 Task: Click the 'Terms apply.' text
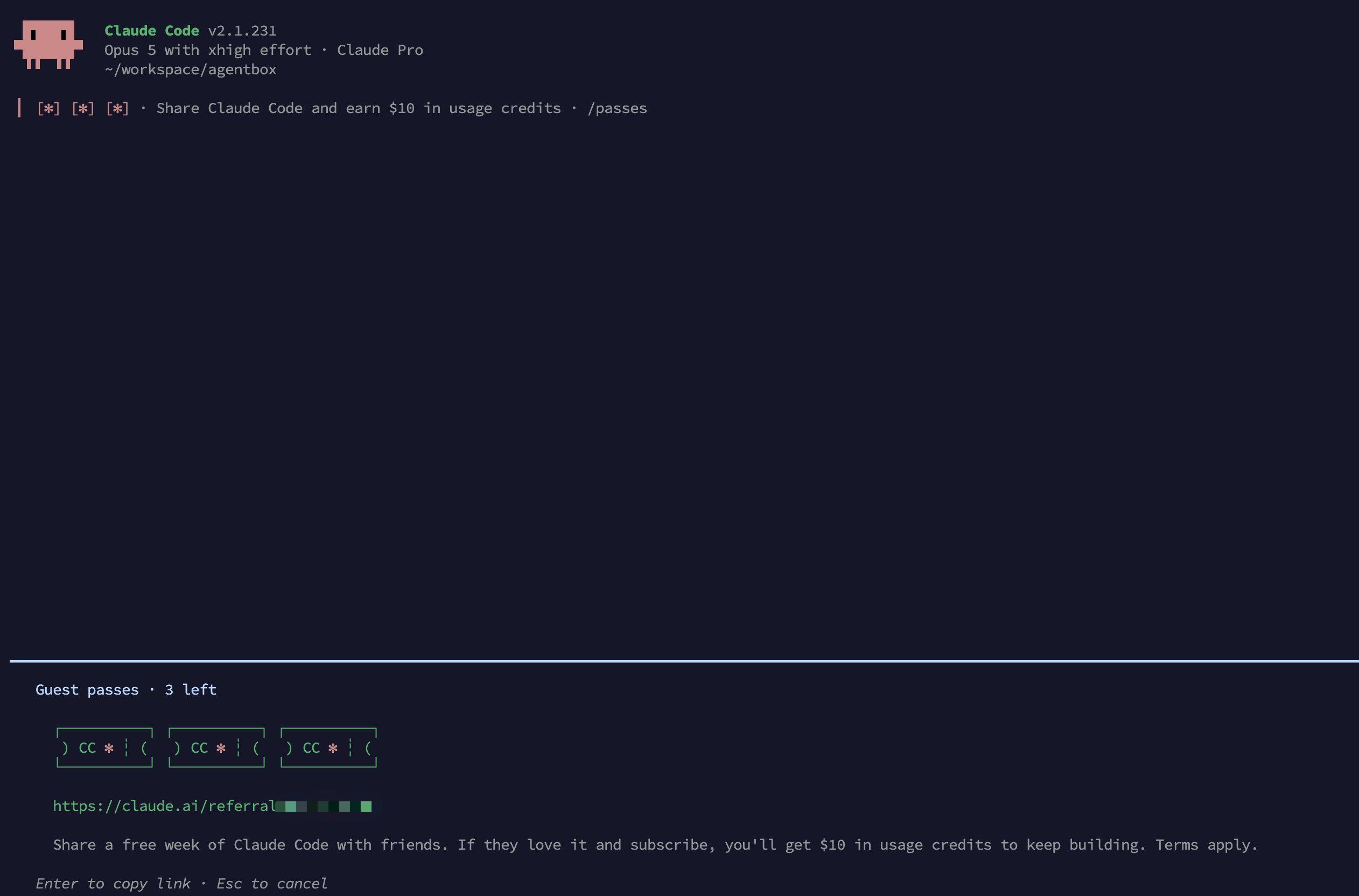coord(1207,844)
